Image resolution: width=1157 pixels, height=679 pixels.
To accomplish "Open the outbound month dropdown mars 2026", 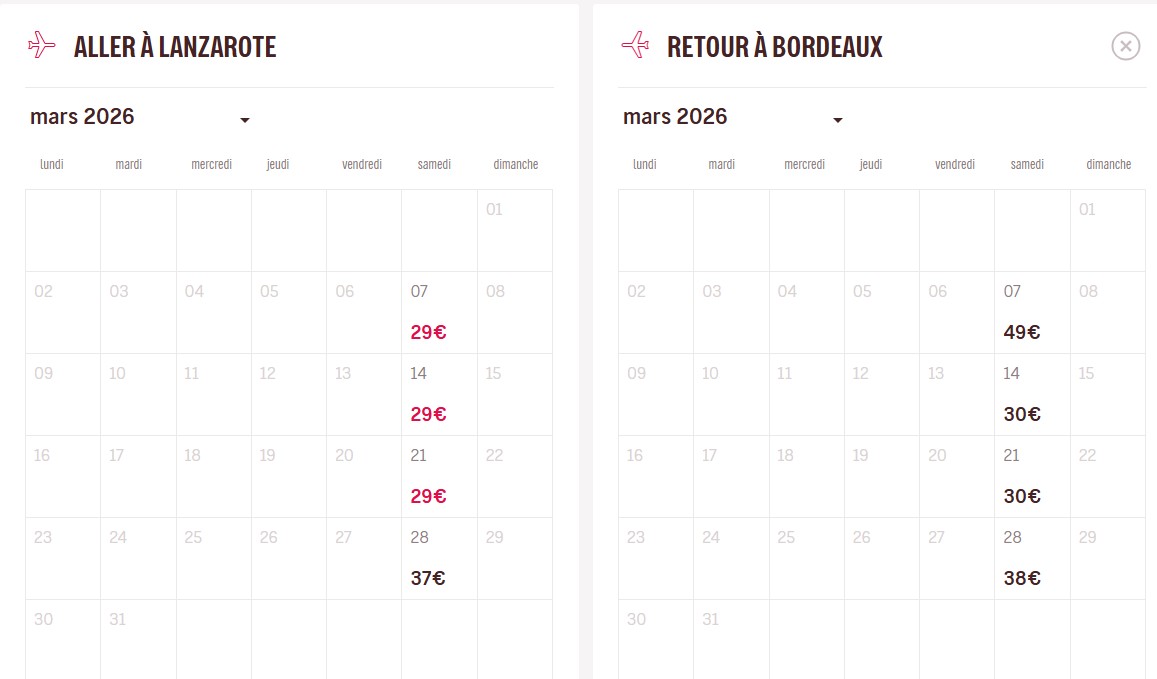I will point(140,118).
